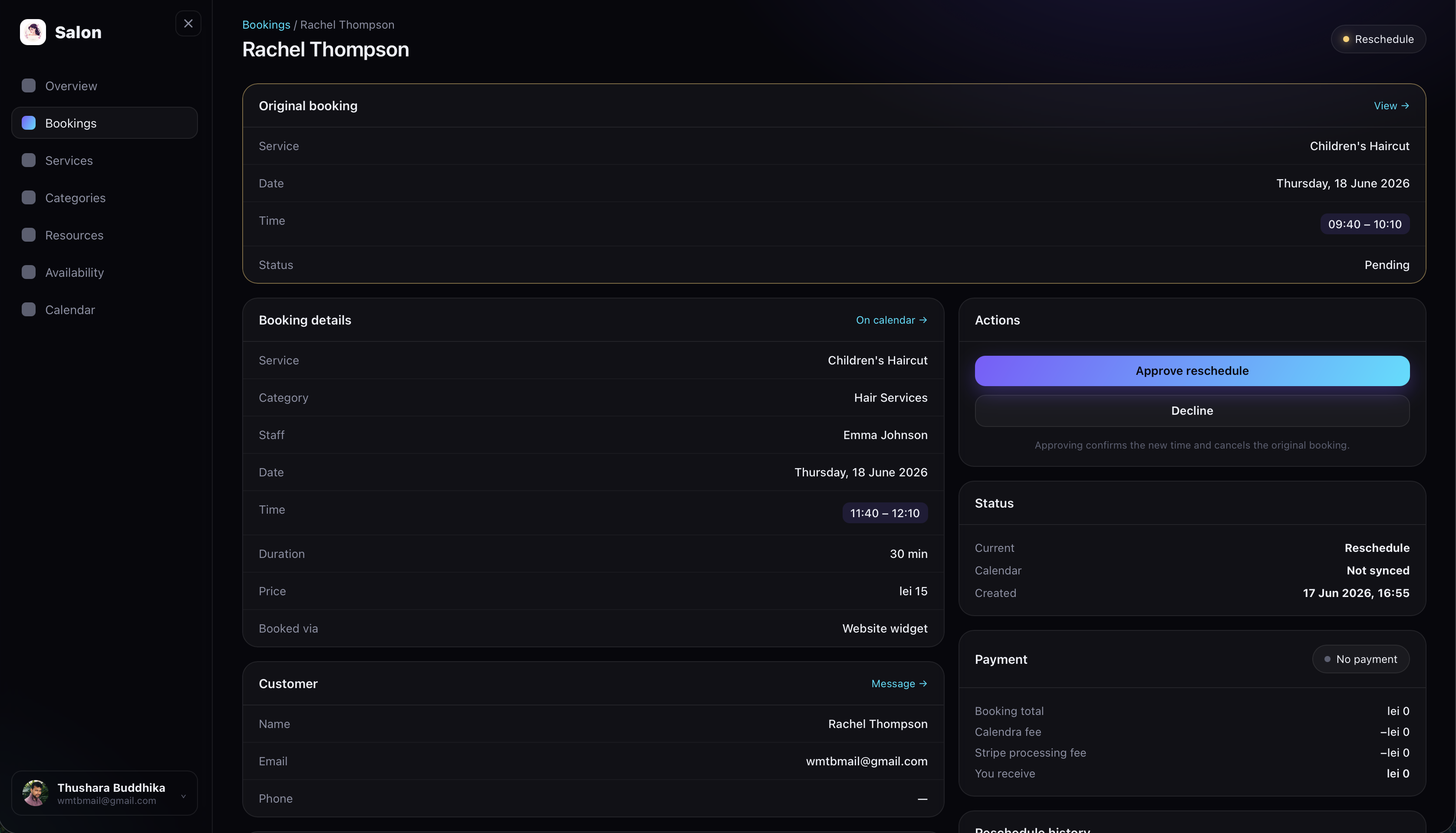Click the gray dot in No payment badge
This screenshot has width=1456, height=833.
pyautogui.click(x=1327, y=659)
